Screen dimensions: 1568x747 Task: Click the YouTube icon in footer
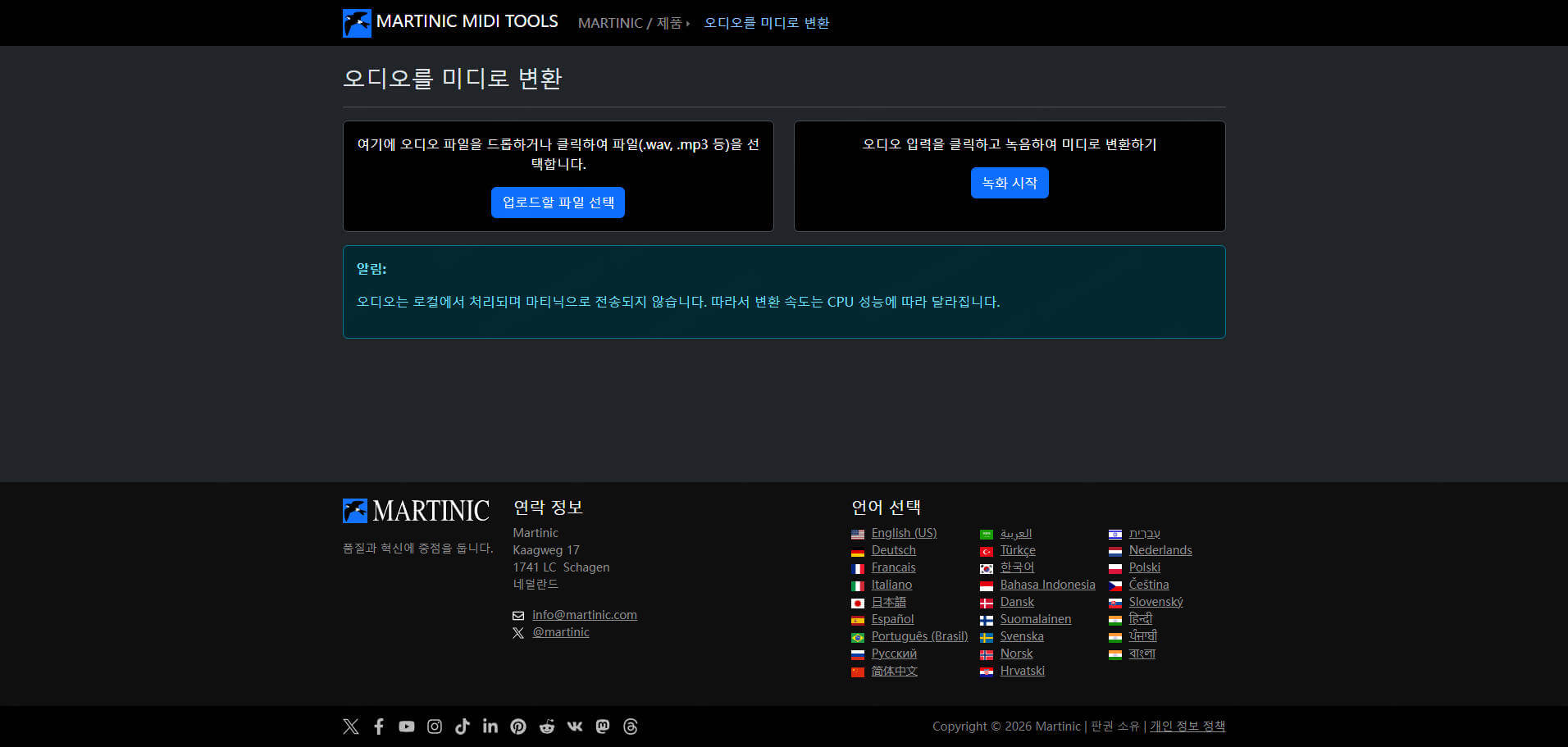pos(407,727)
